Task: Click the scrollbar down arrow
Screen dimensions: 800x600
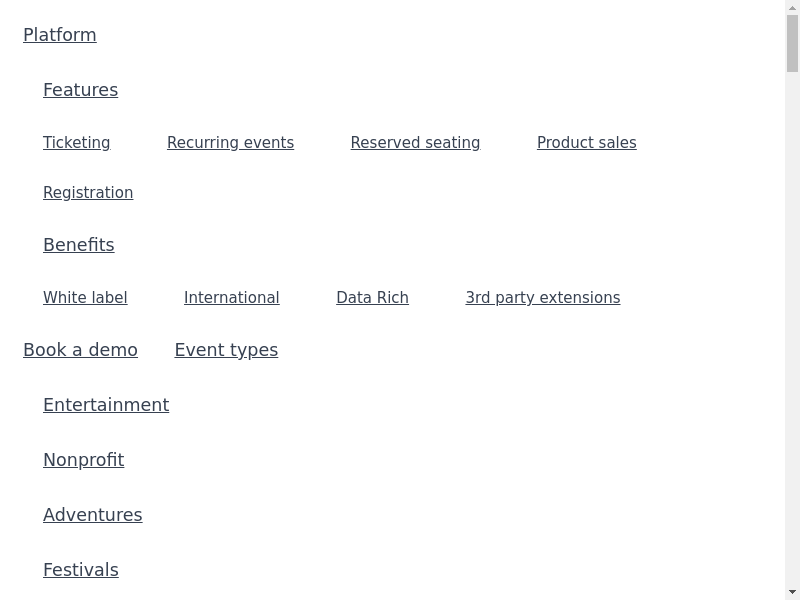Action: click(792, 592)
